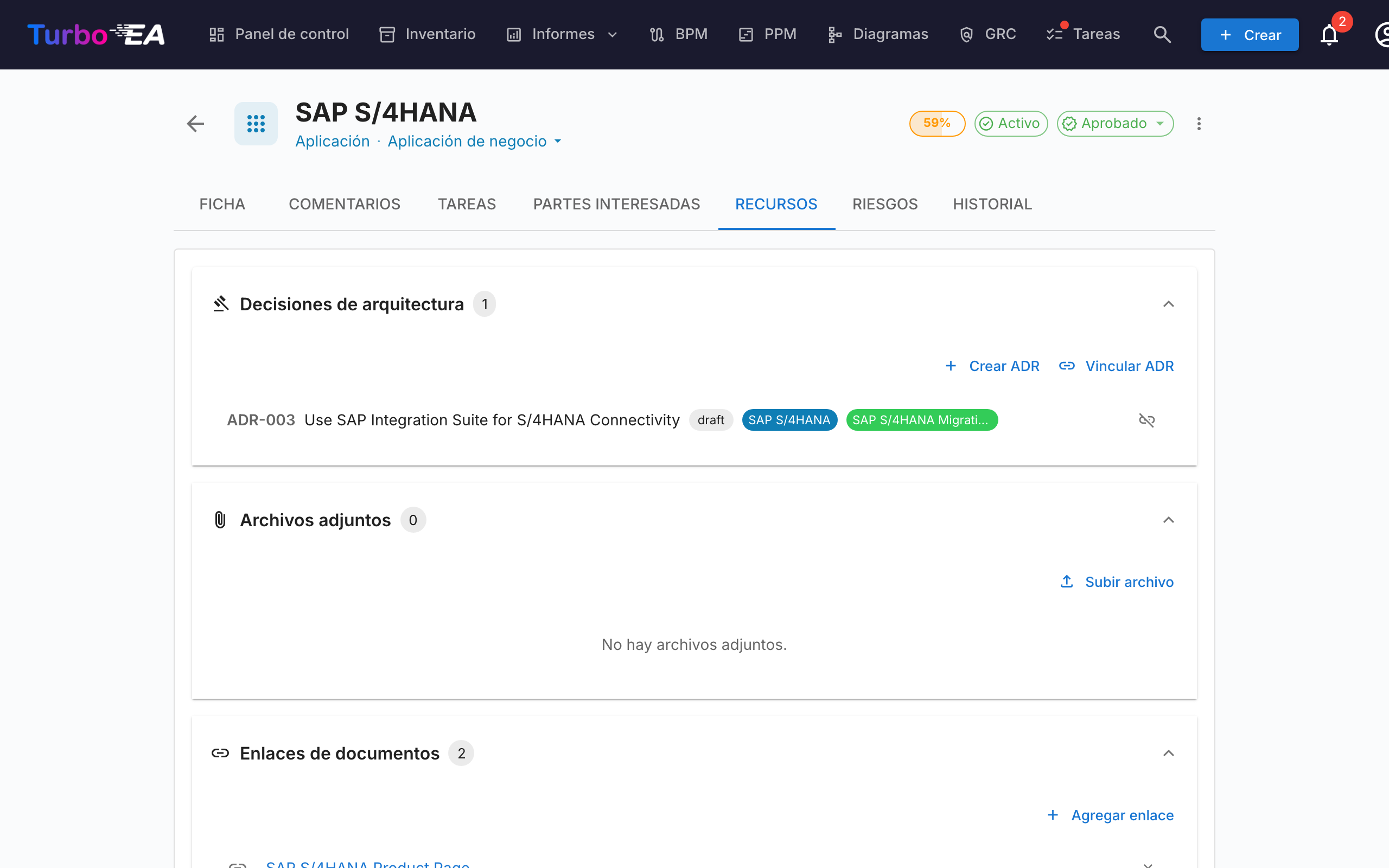
Task: Switch to the FICHA tab
Action: pyautogui.click(x=222, y=204)
